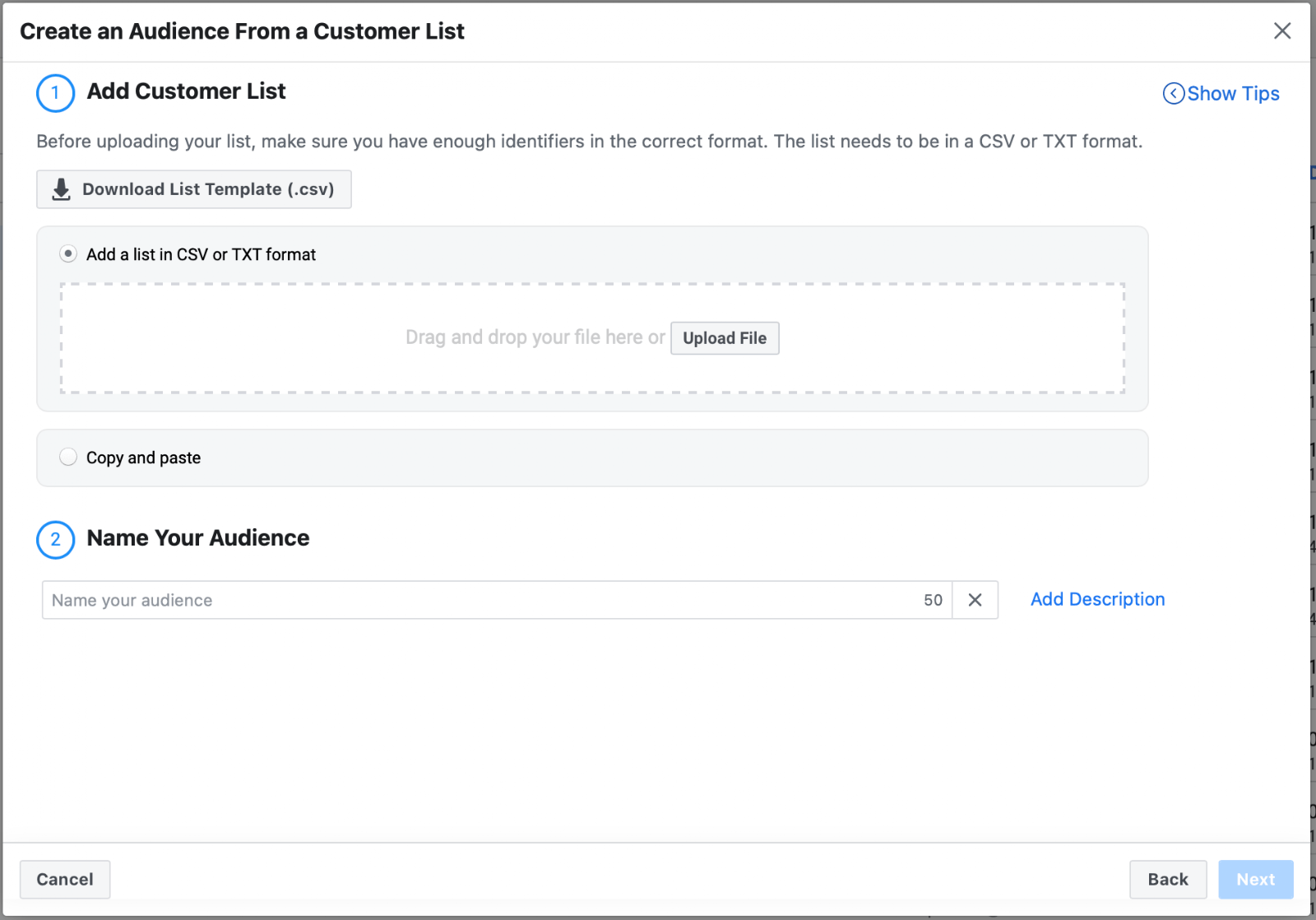Focus the Name your audience field
This screenshot has height=920, width=1316.
497,600
